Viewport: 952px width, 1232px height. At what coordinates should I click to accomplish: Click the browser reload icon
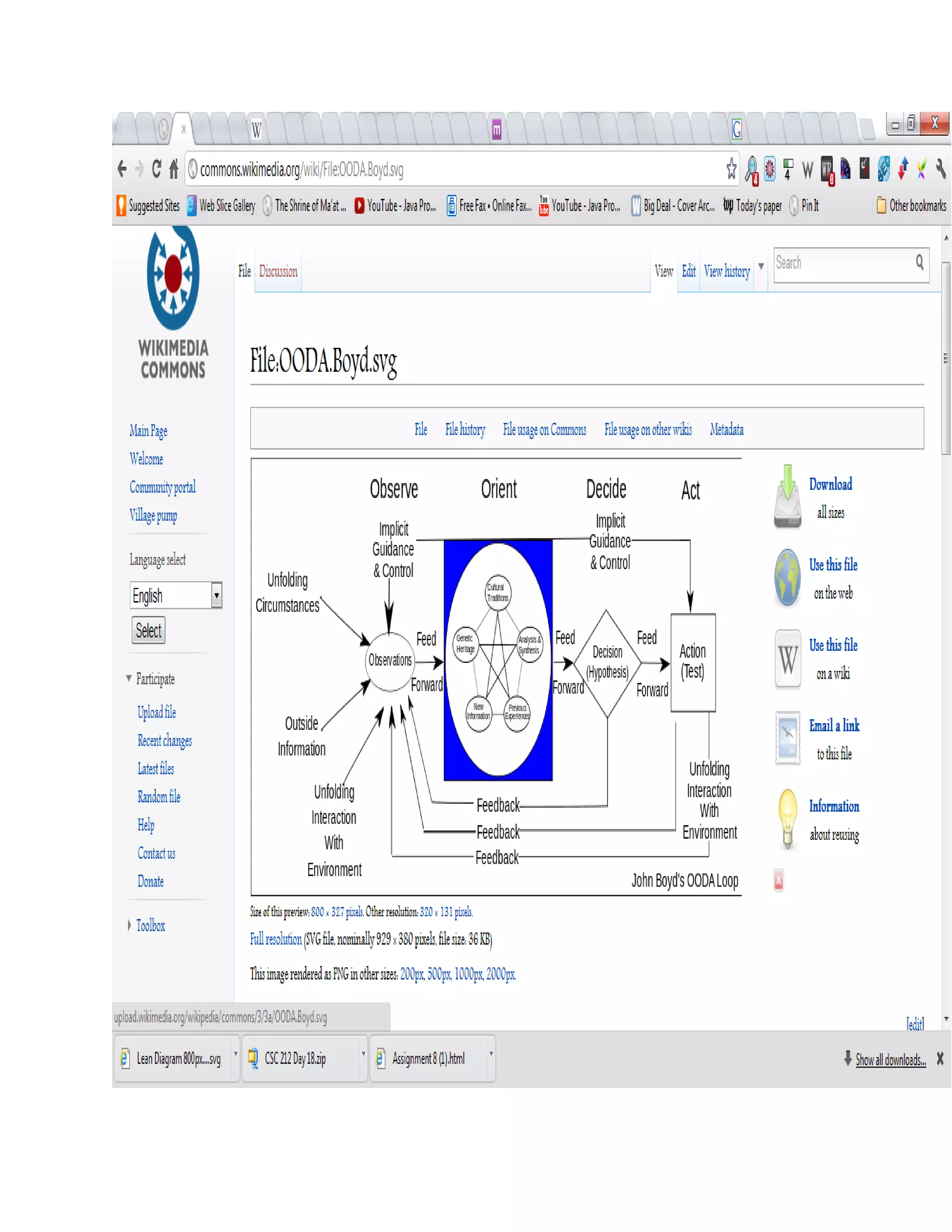pyautogui.click(x=156, y=168)
